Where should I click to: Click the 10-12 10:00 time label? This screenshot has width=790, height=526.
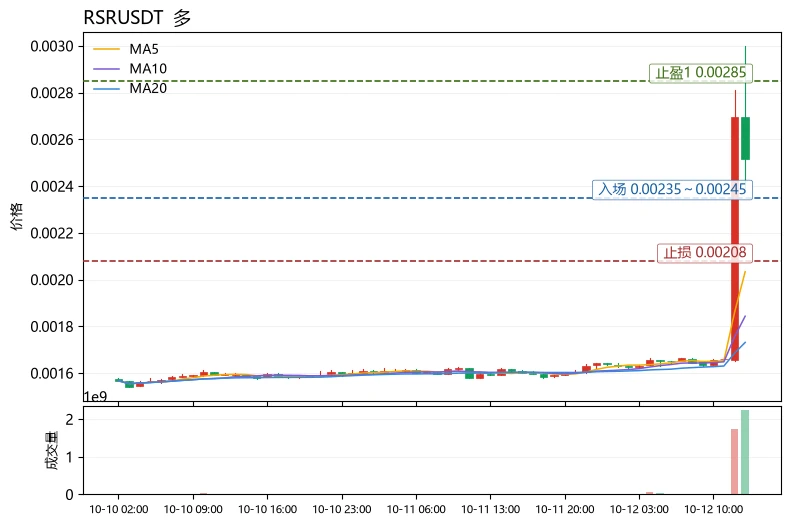click(713, 509)
